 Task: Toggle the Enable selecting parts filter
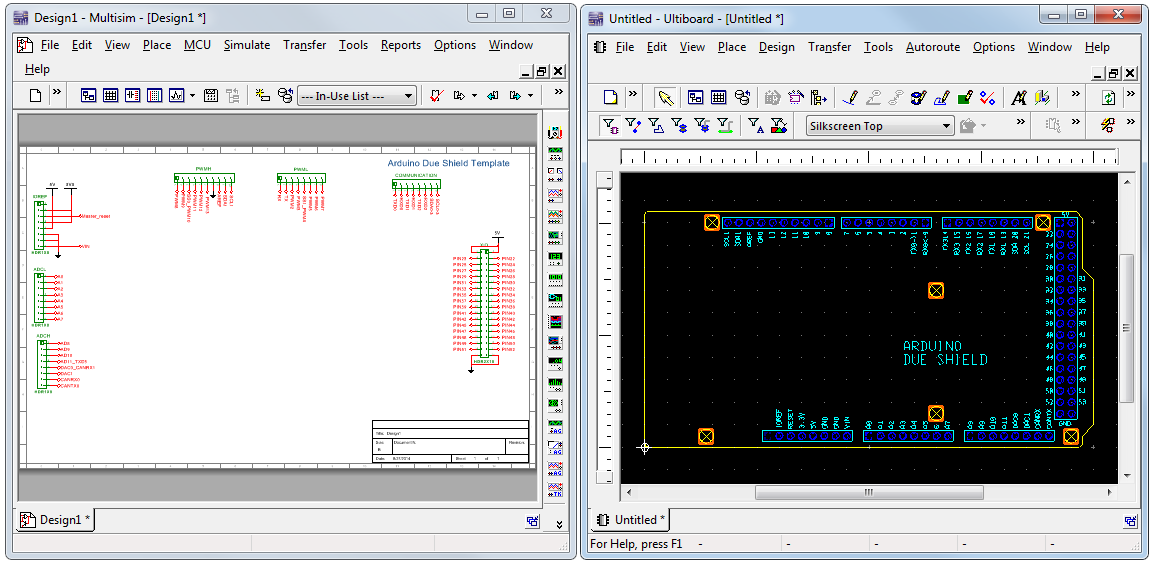click(609, 126)
